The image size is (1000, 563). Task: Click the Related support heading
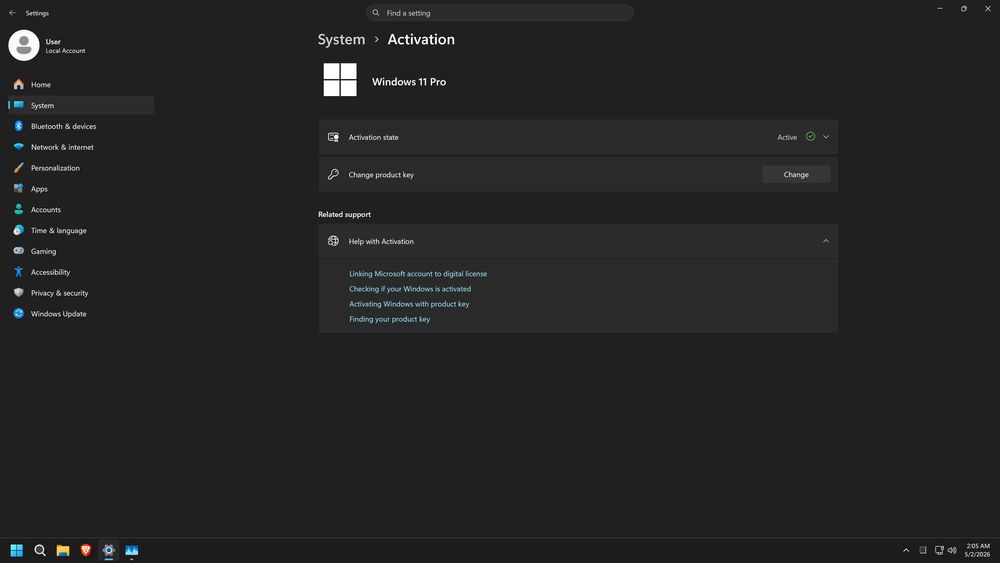(x=344, y=214)
